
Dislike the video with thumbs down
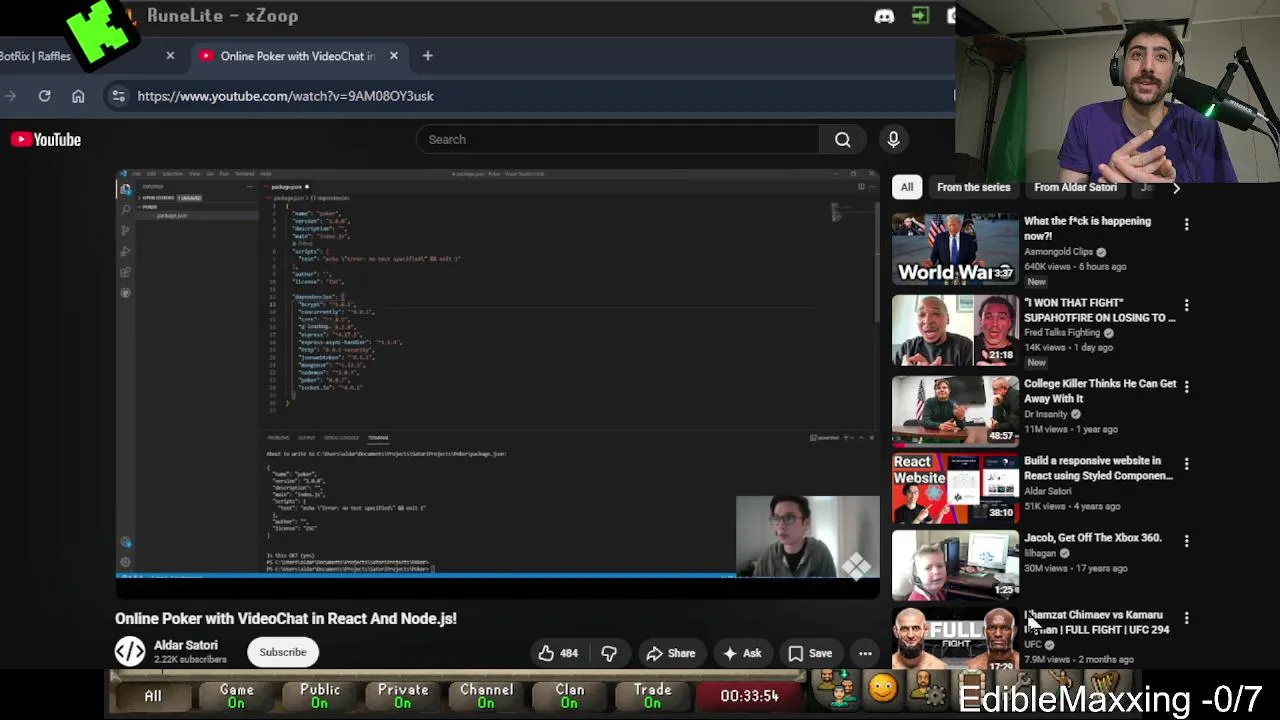(609, 653)
